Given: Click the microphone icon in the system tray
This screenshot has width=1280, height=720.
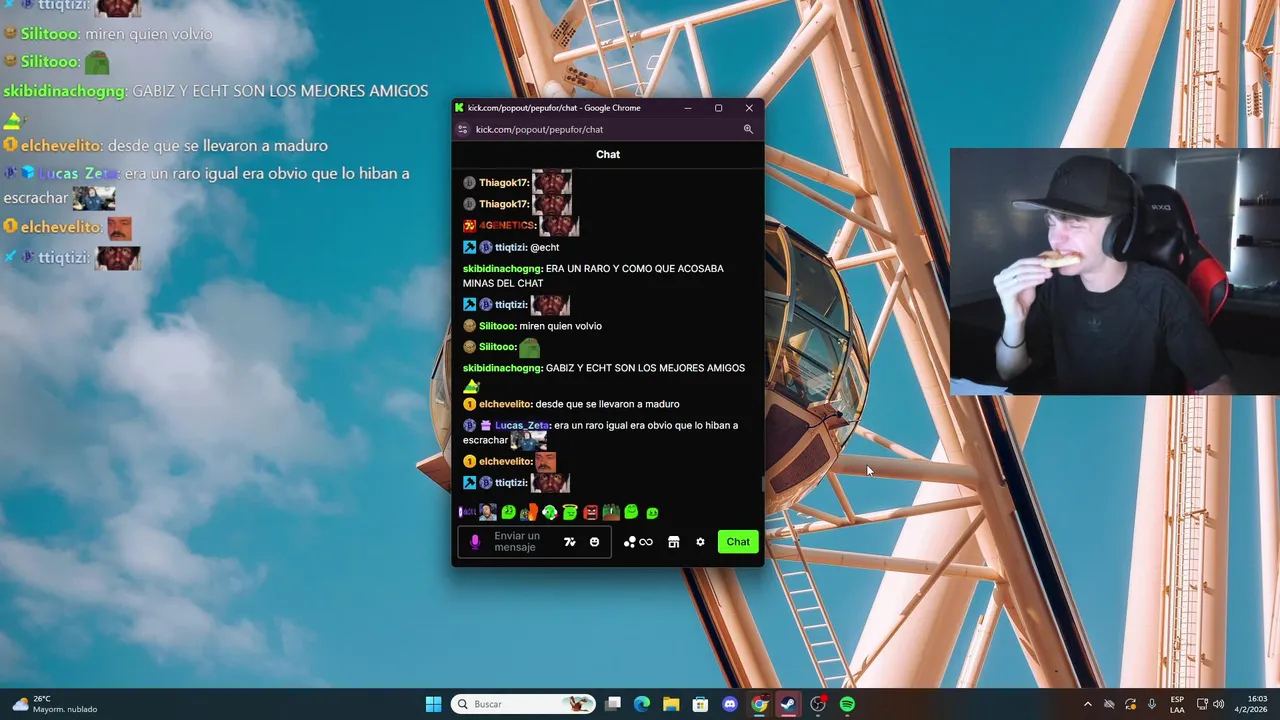Looking at the screenshot, I should pyautogui.click(x=1152, y=704).
